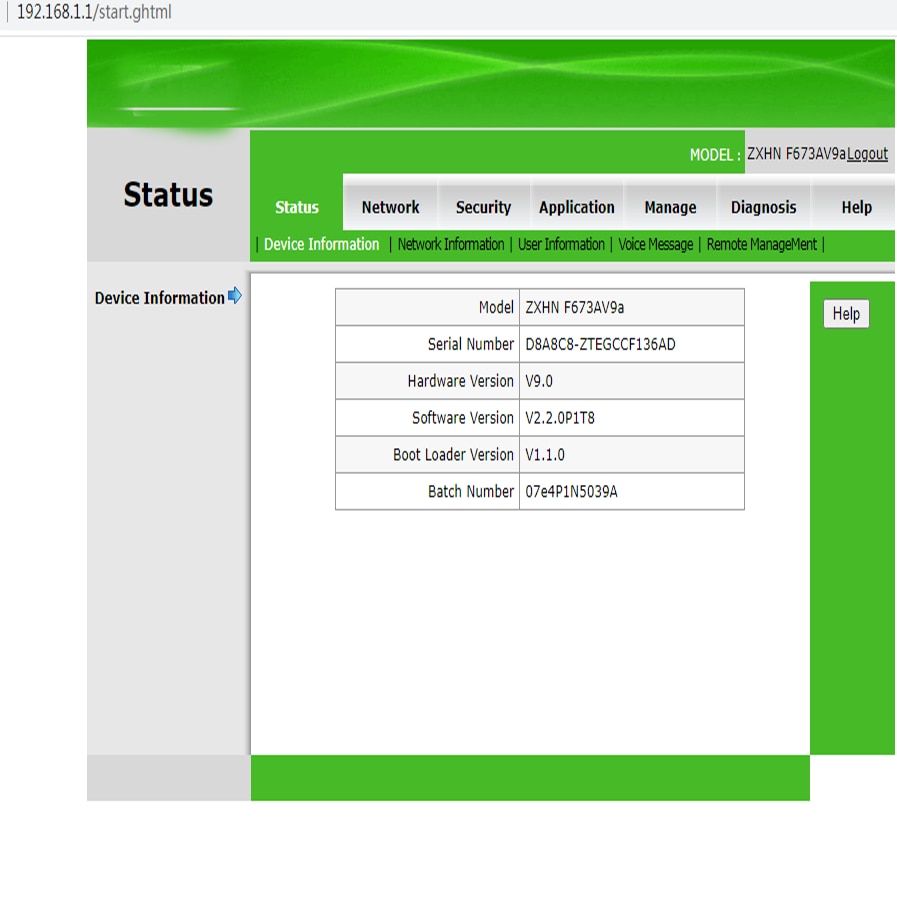This screenshot has height=897, width=897.
Task: Click the Software Version value V2.2.0P1T8
Action: pyautogui.click(x=560, y=418)
